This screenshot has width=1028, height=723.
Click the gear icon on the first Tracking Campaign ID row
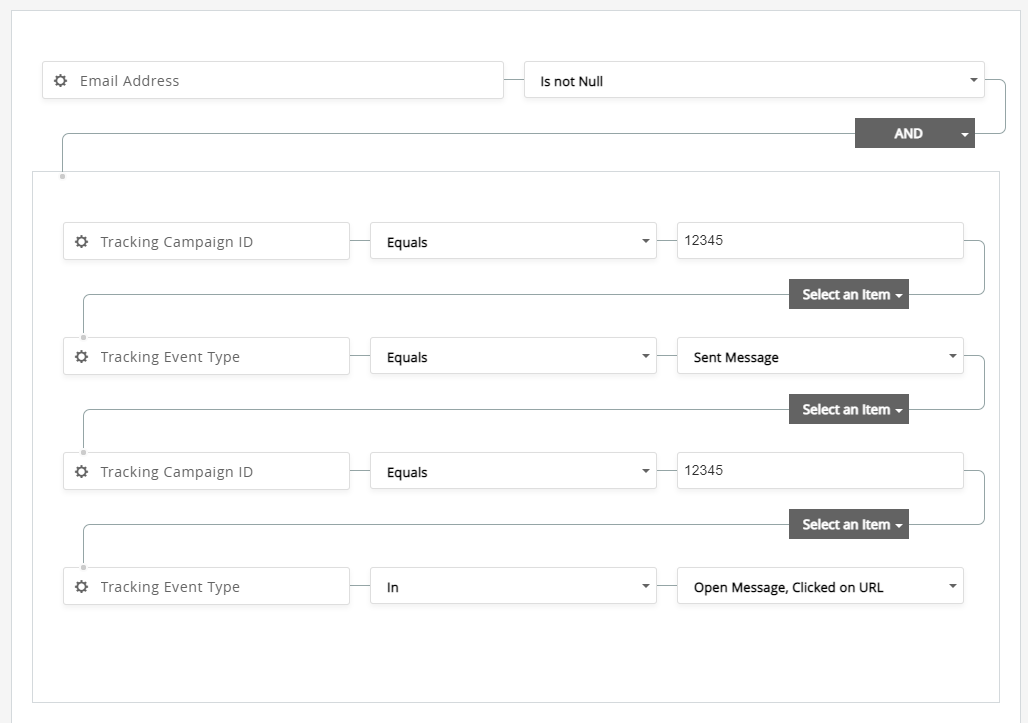81,242
